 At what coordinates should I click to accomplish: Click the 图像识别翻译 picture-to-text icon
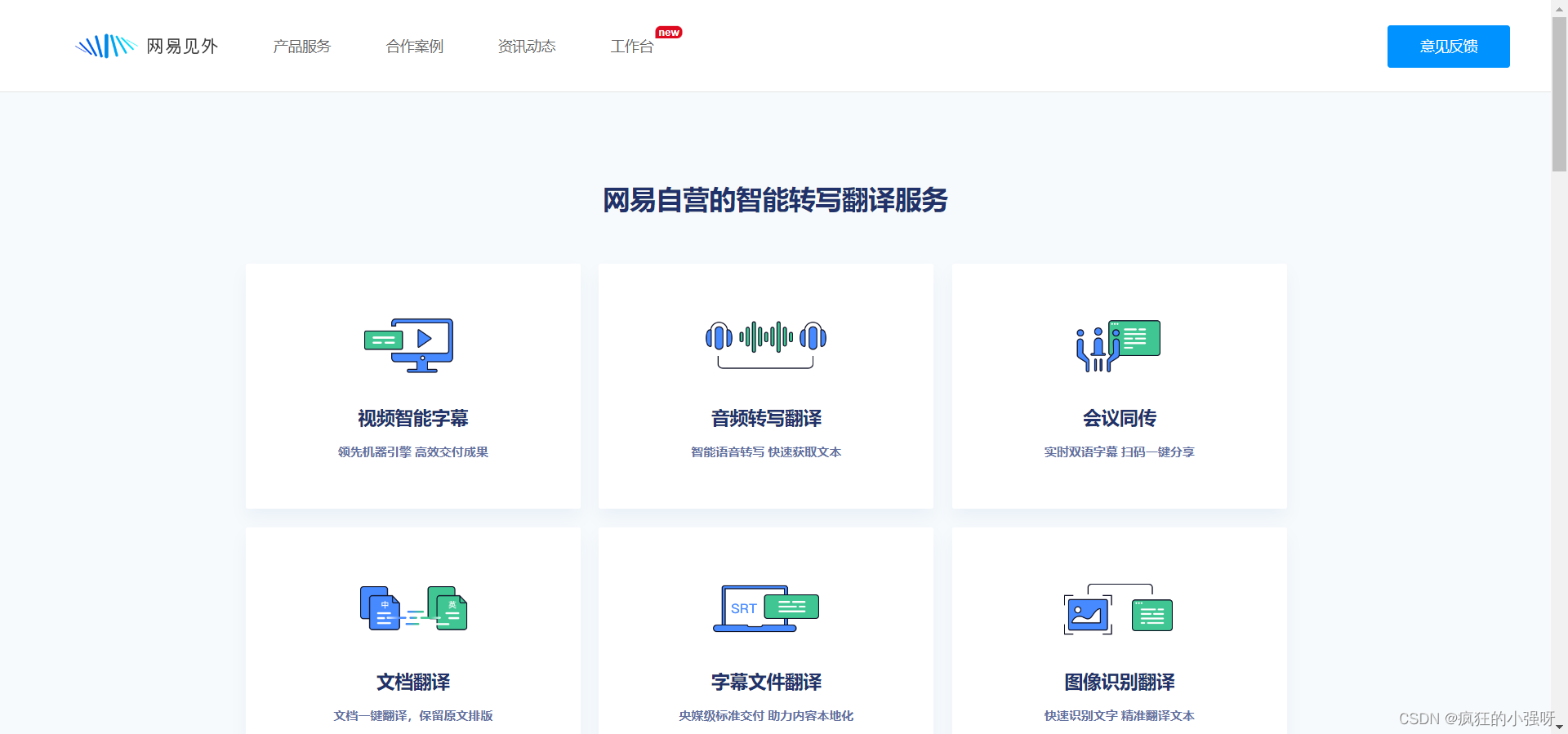pyautogui.click(x=1118, y=609)
